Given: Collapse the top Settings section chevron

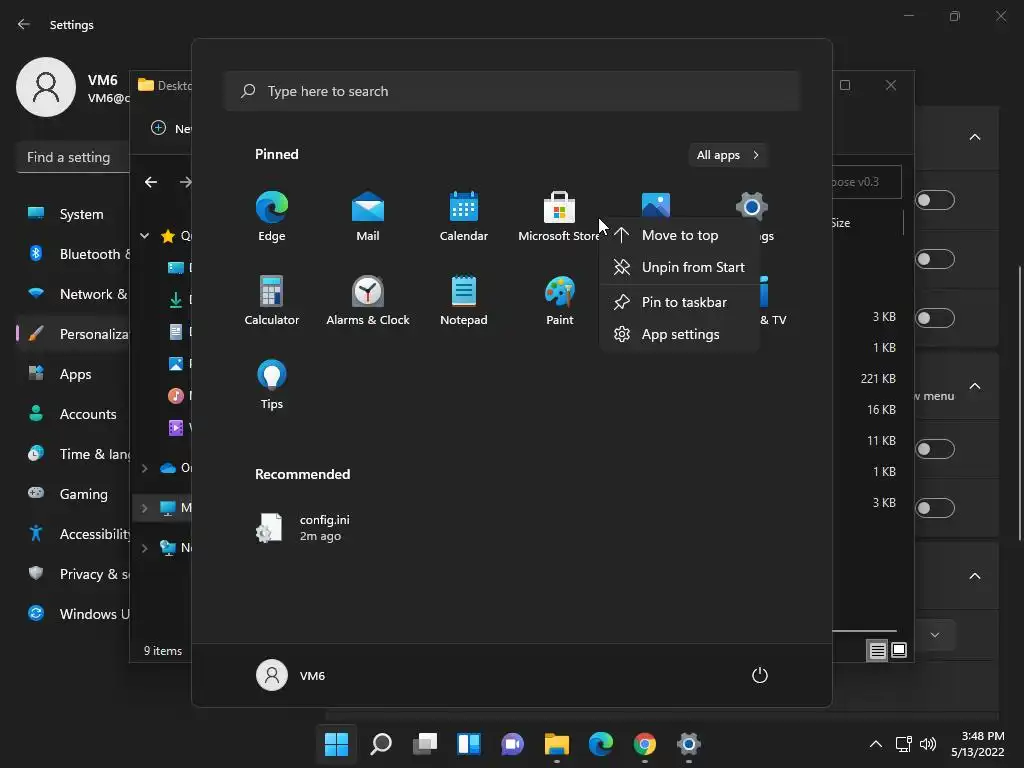Looking at the screenshot, I should [975, 137].
